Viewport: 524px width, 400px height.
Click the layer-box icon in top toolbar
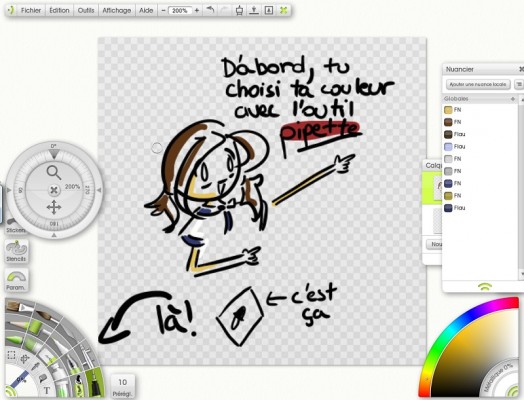(269, 10)
